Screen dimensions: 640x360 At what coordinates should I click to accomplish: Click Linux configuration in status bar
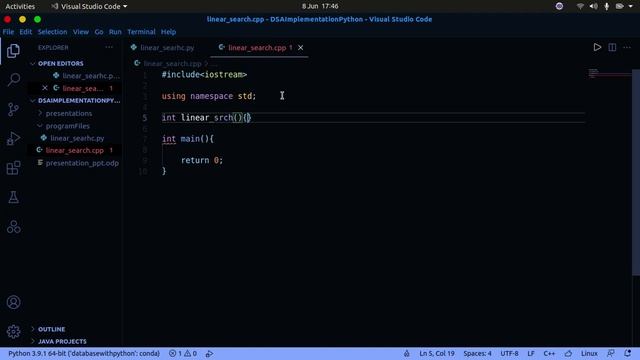coord(589,353)
